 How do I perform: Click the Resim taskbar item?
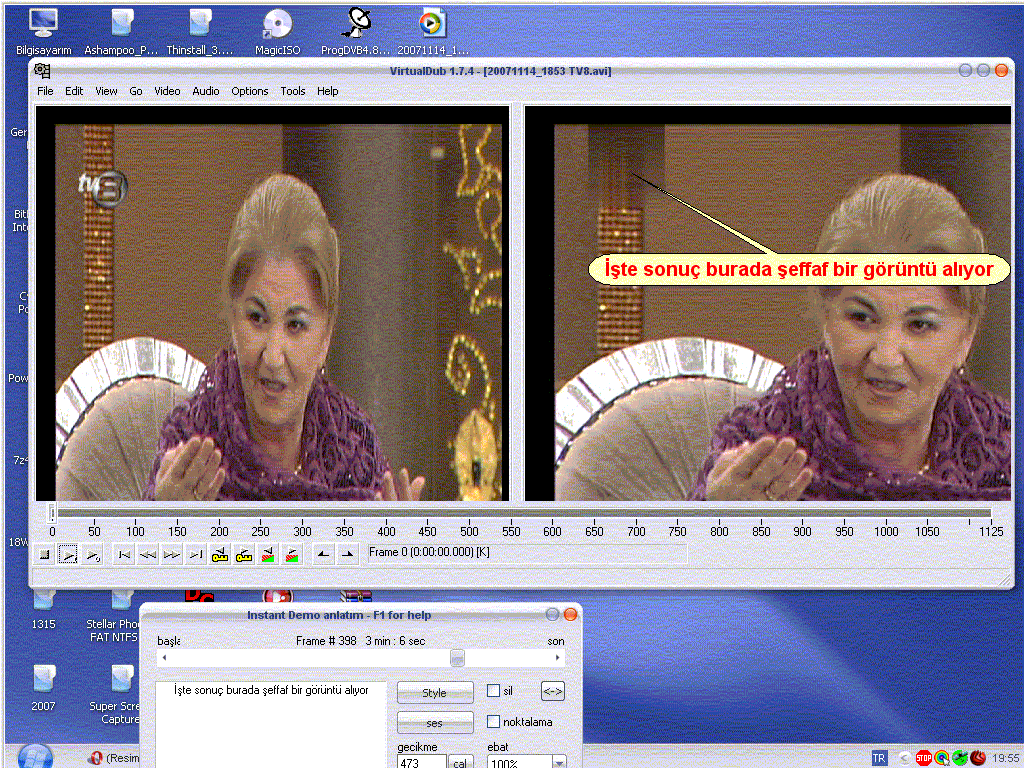(112, 758)
